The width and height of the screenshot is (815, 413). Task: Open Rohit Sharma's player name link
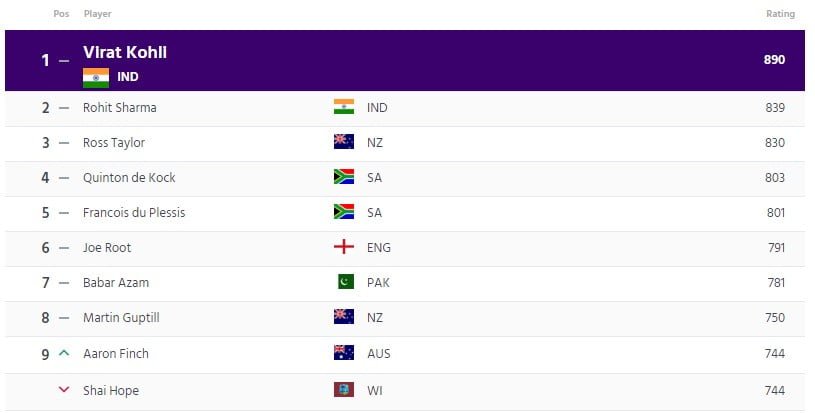[120, 108]
